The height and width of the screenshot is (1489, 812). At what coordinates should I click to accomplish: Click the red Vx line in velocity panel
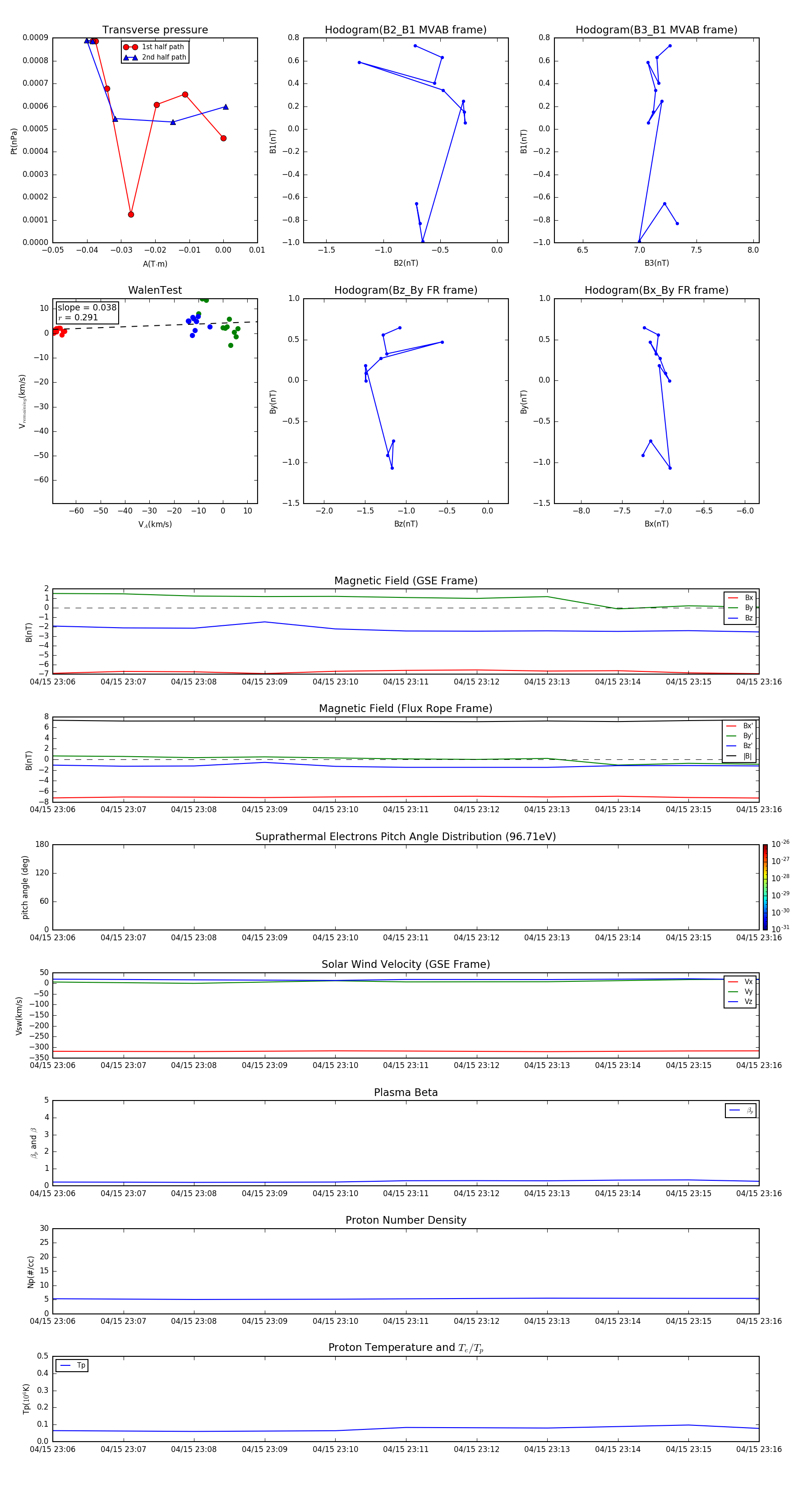[x=406, y=1051]
